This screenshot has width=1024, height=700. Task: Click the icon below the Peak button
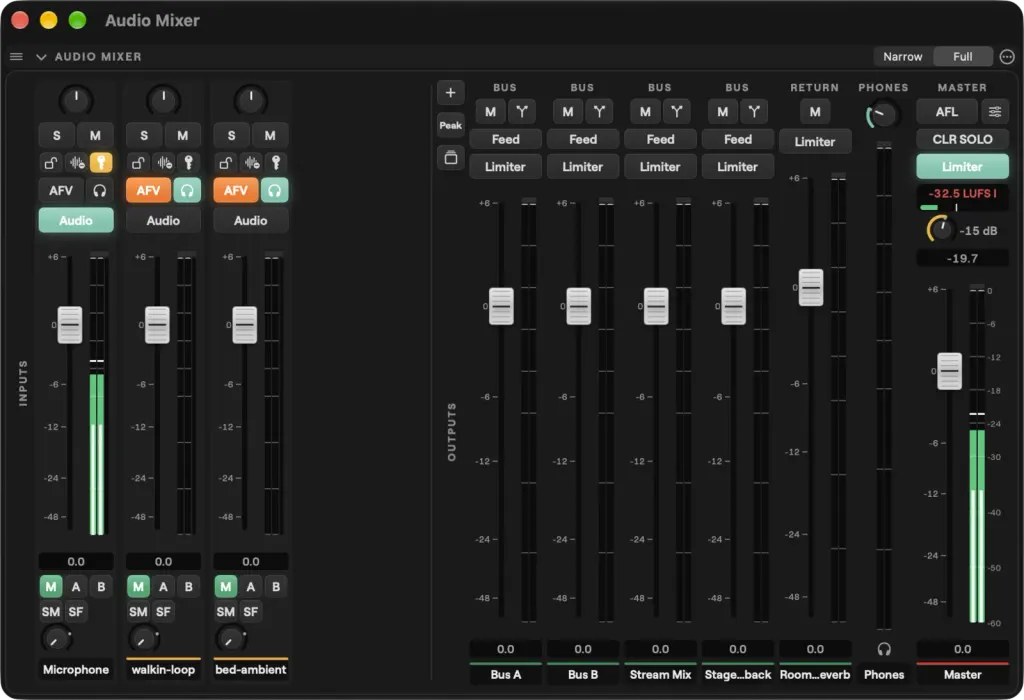point(451,157)
